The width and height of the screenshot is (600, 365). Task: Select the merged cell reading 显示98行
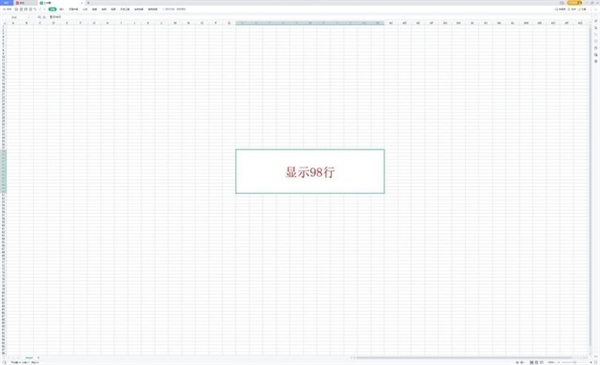pyautogui.click(x=310, y=171)
